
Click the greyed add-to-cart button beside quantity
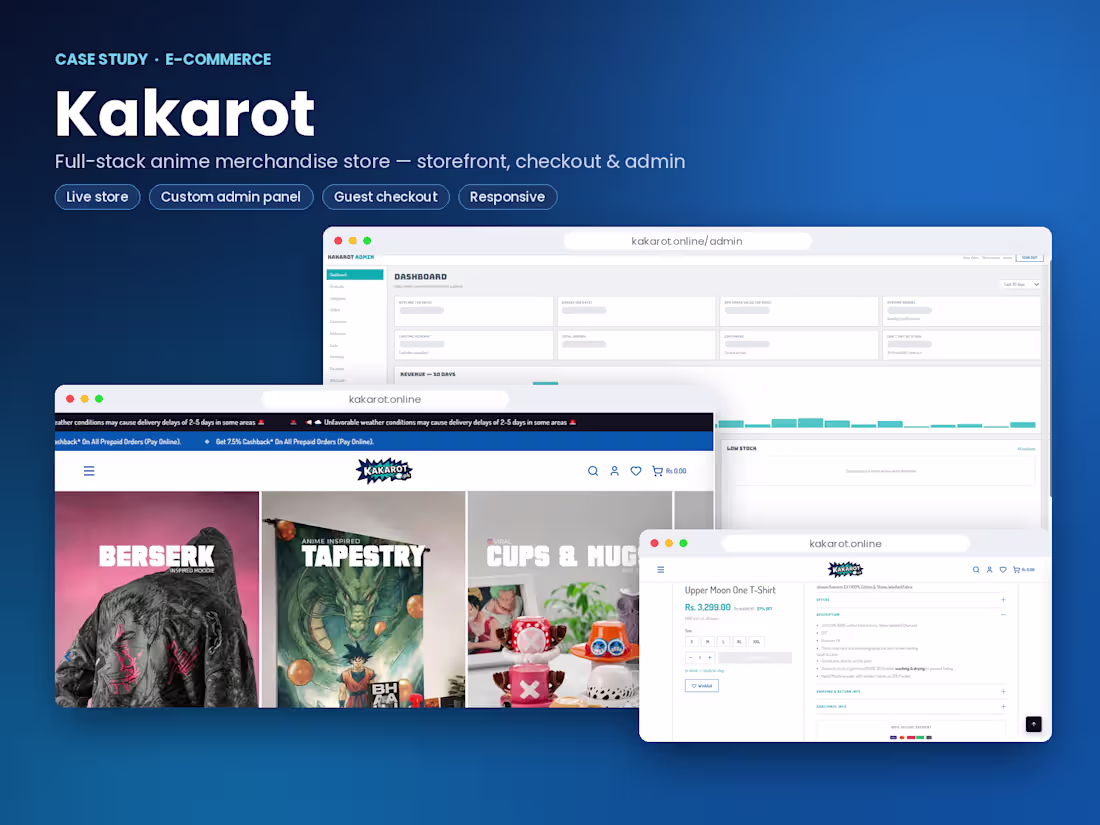point(755,658)
